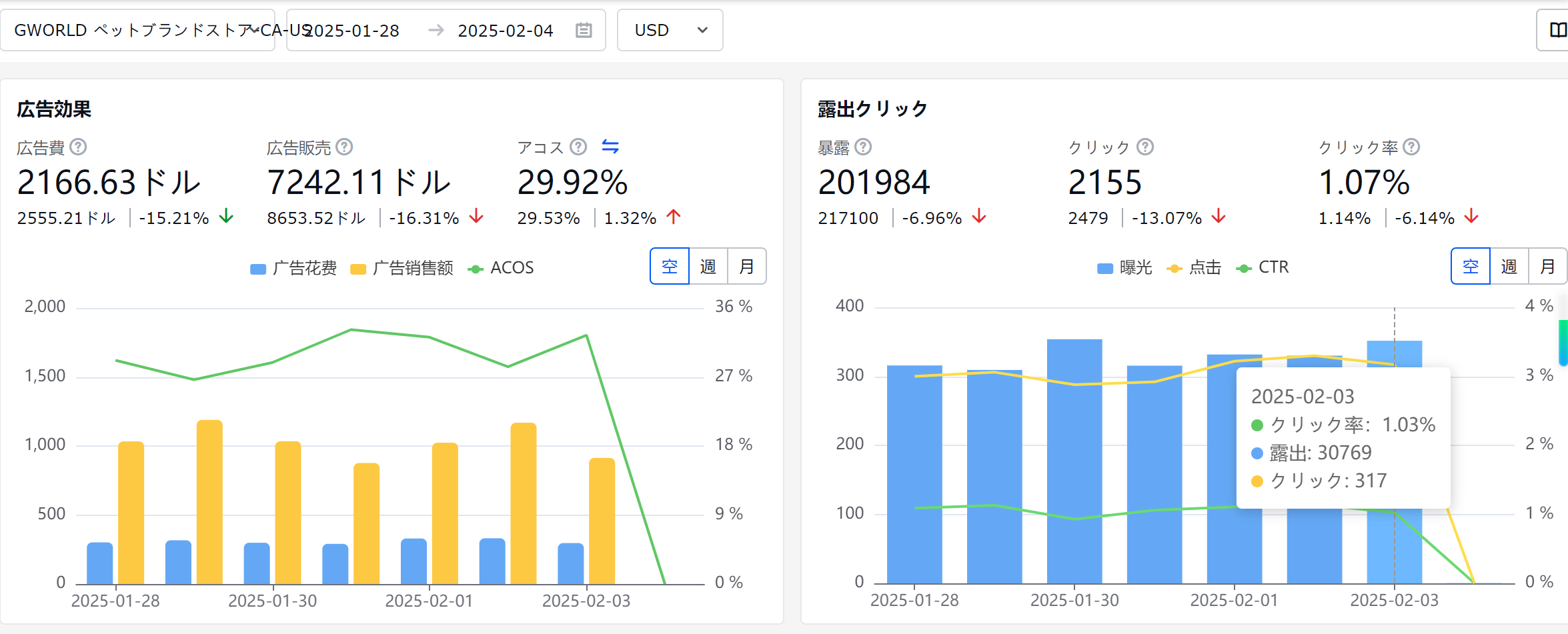Click previous value 2555.21ドル
This screenshot has width=1568, height=634.
(x=66, y=218)
